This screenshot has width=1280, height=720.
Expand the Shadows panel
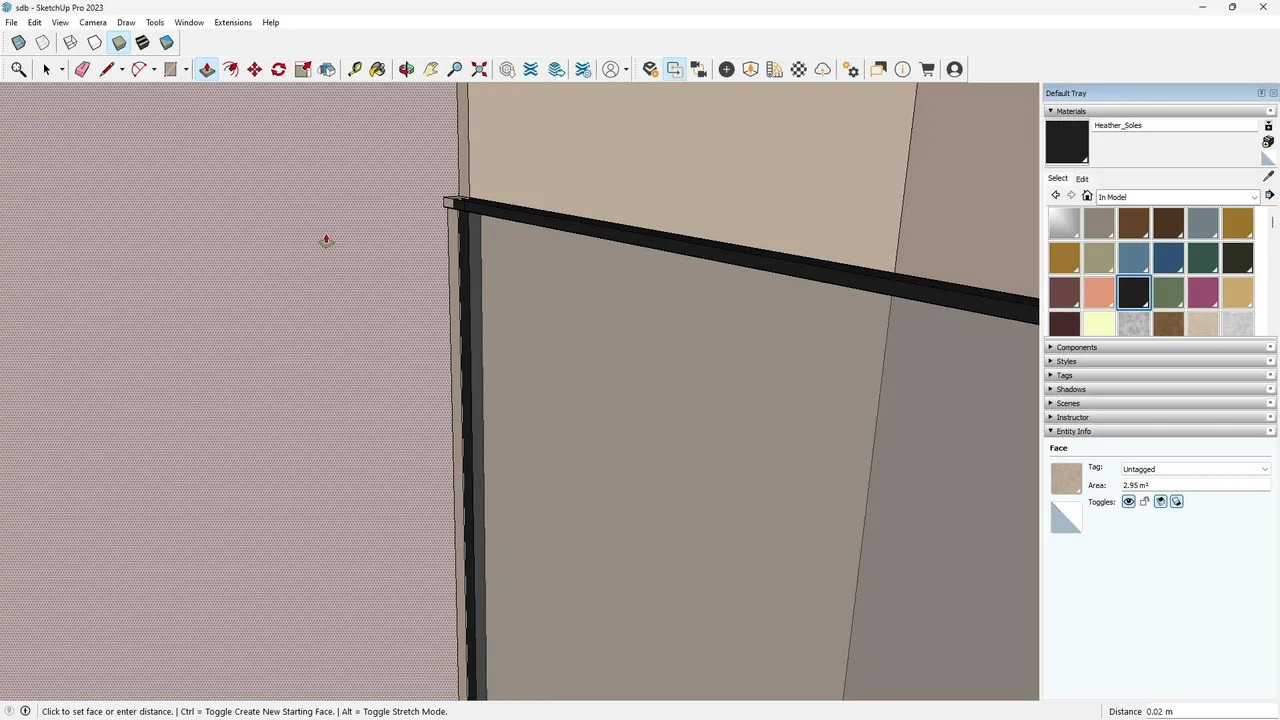[x=1160, y=389]
